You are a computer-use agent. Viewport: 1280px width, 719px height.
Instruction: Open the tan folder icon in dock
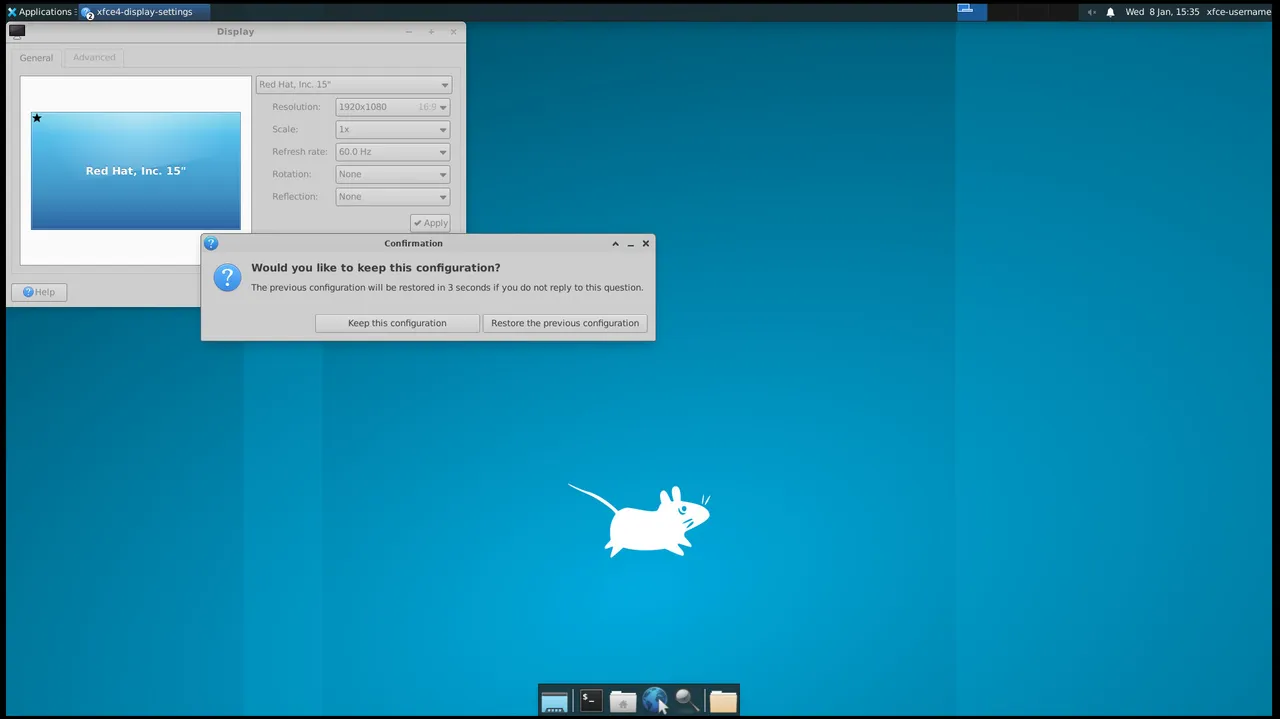point(723,701)
